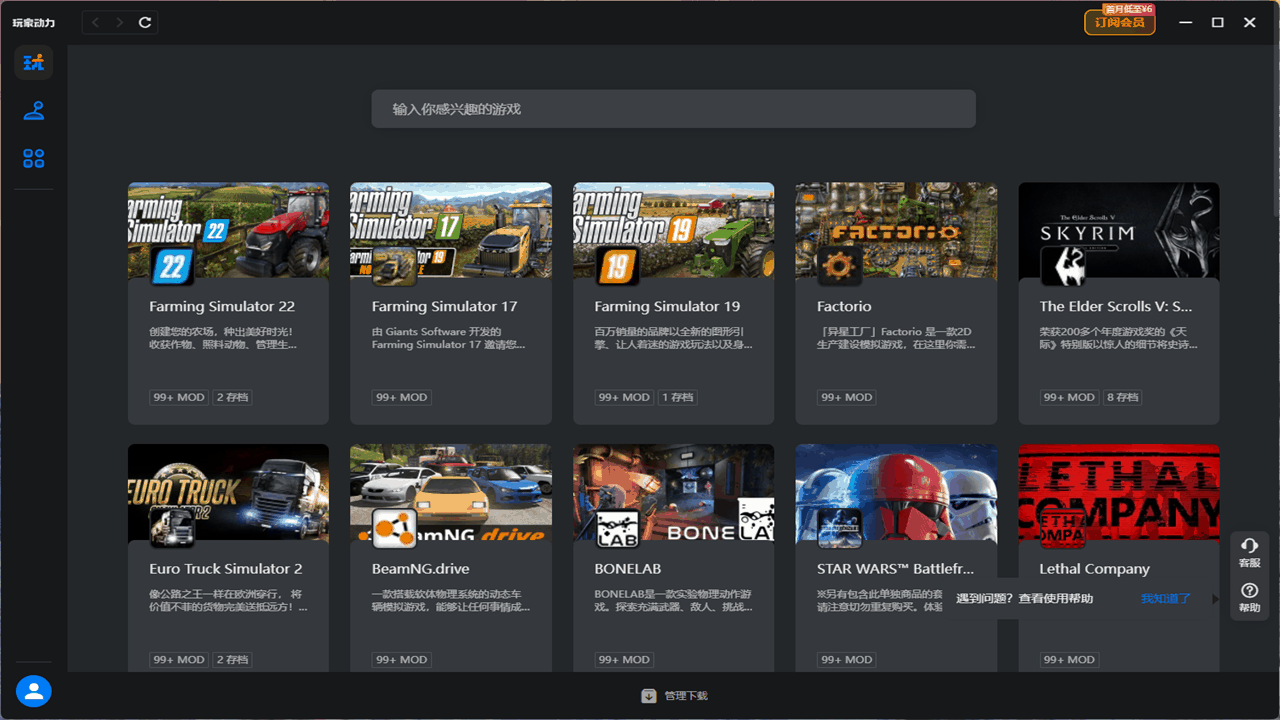Go back with the left arrow
The height and width of the screenshot is (720, 1280).
tap(96, 22)
